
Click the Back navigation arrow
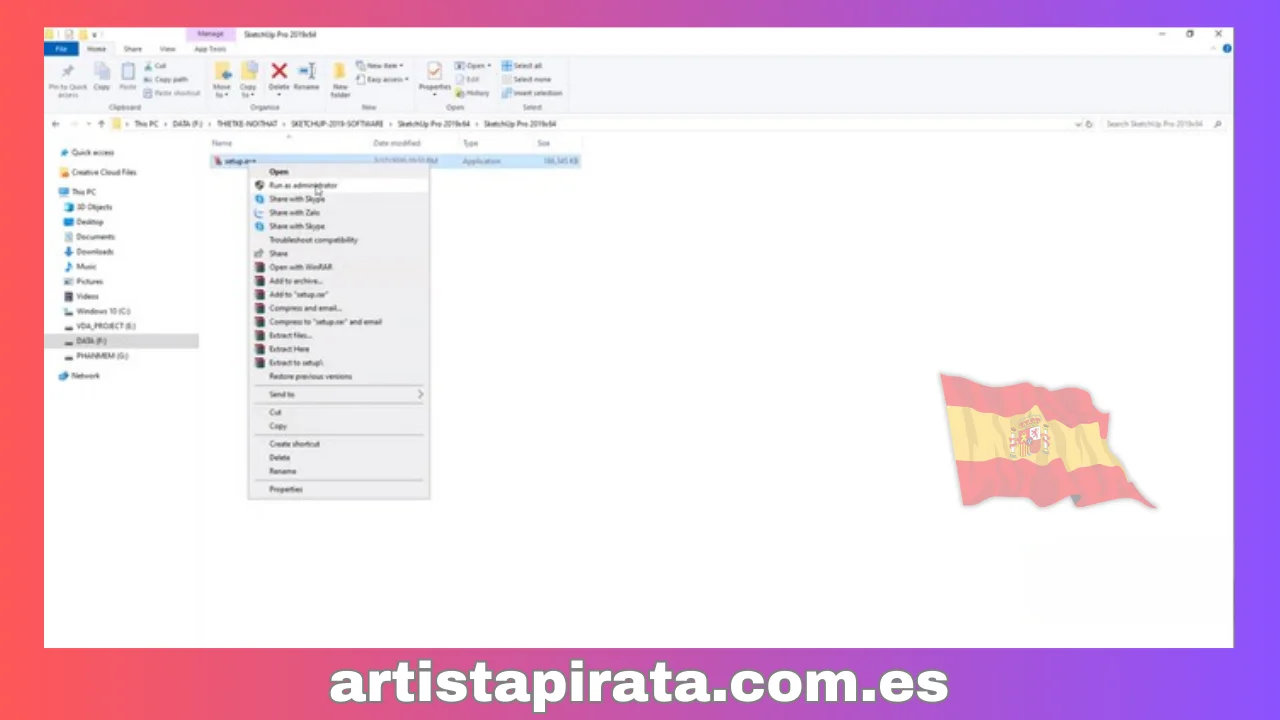(x=55, y=124)
